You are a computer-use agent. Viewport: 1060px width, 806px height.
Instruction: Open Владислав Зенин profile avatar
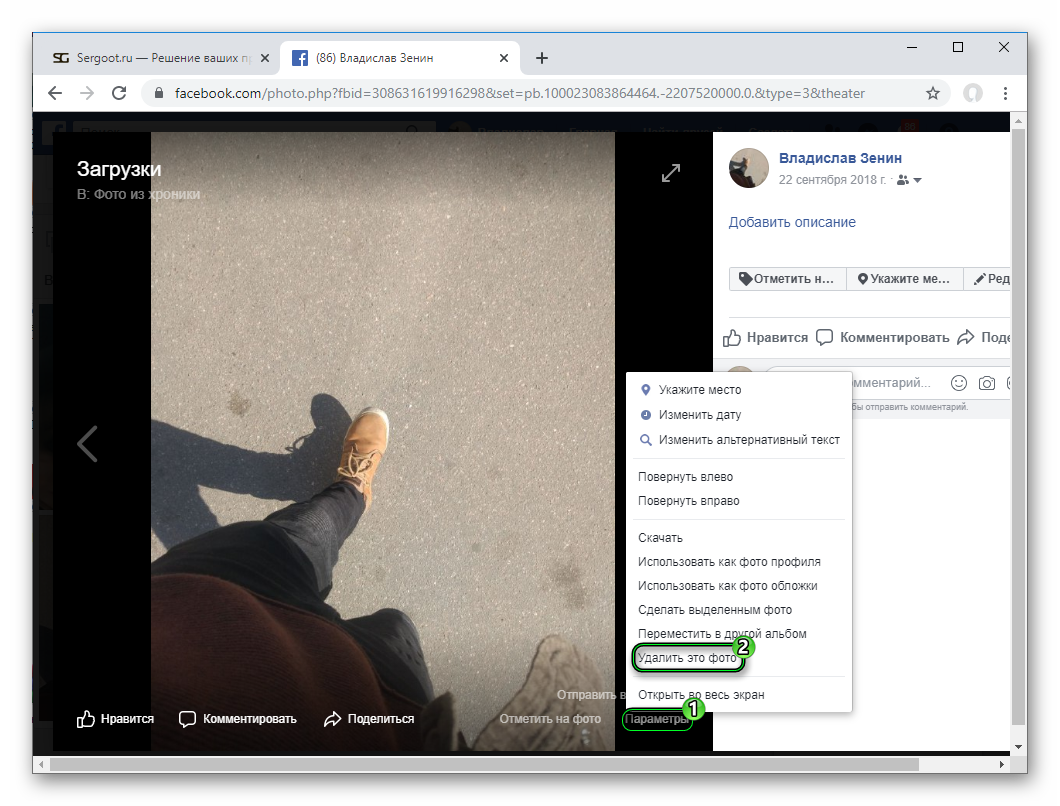point(748,168)
